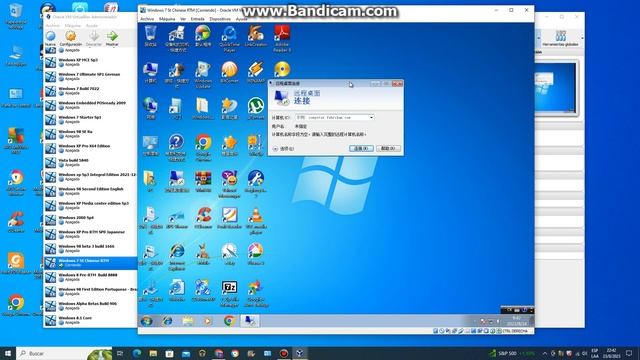The width and height of the screenshot is (640, 360).
Task: Open the Máquina menu of the VM window
Action: pyautogui.click(x=167, y=19)
